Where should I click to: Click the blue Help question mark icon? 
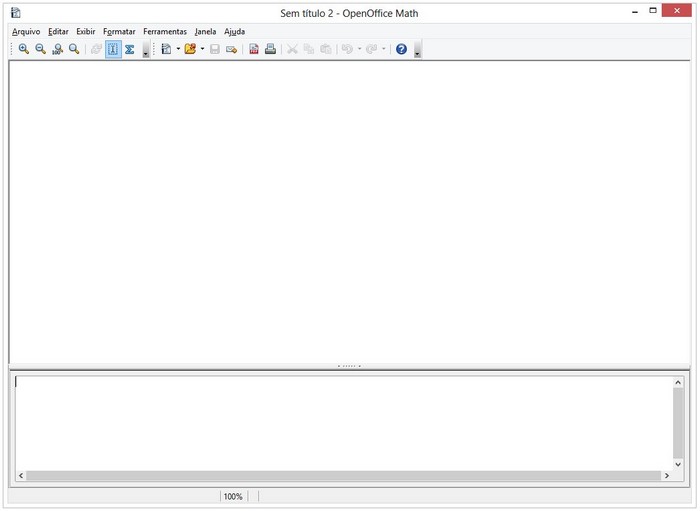[401, 49]
